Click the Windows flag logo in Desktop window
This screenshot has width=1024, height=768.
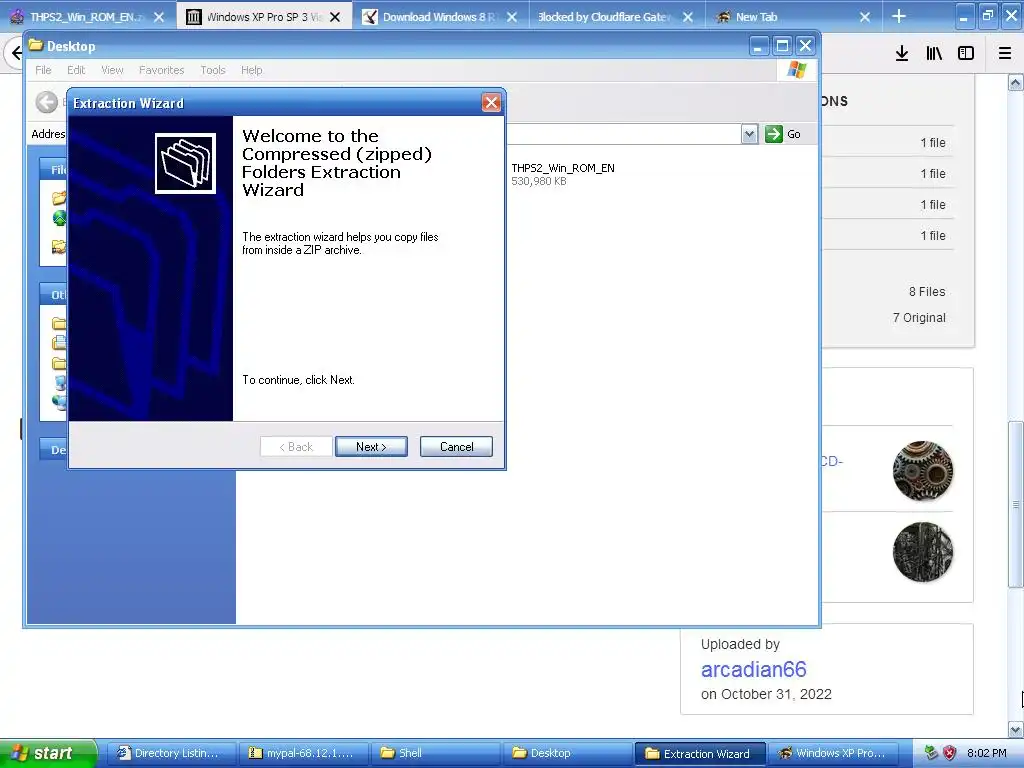[x=797, y=70]
